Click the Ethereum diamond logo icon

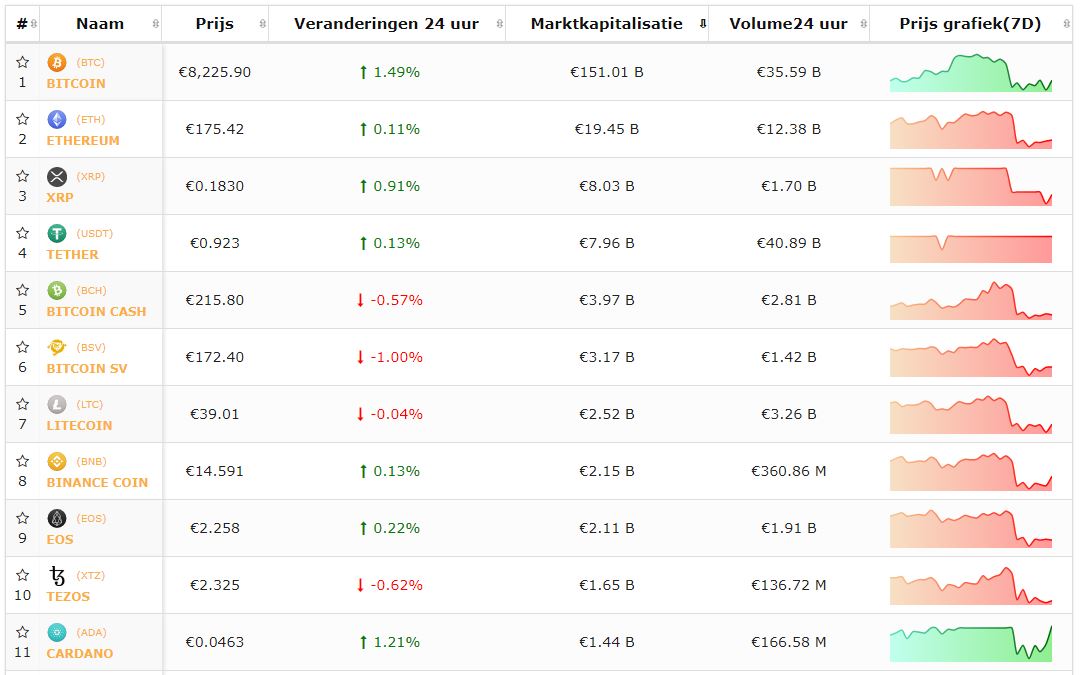[x=57, y=119]
